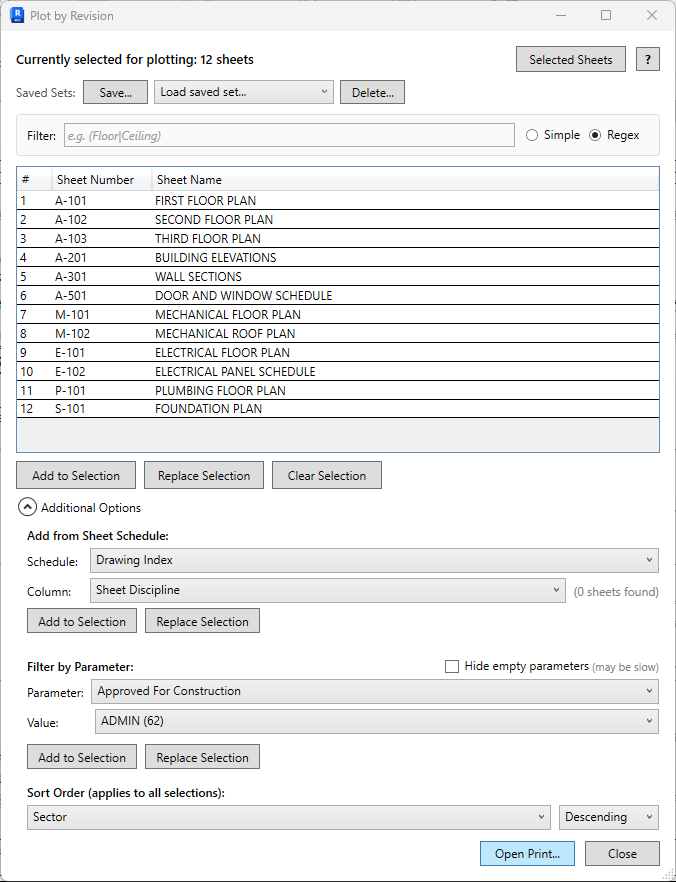Enable Hide empty parameters checkbox
The image size is (676, 882).
tap(452, 666)
